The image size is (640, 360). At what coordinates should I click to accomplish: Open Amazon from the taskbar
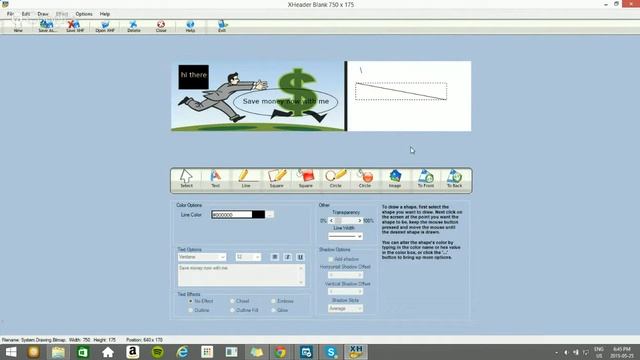click(x=133, y=352)
